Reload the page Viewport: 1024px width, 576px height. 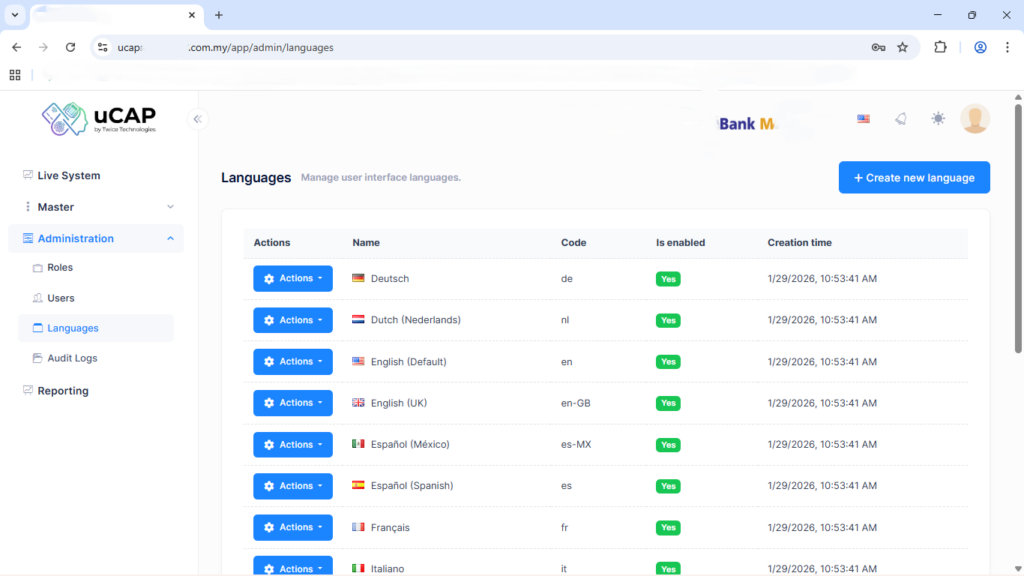point(70,47)
